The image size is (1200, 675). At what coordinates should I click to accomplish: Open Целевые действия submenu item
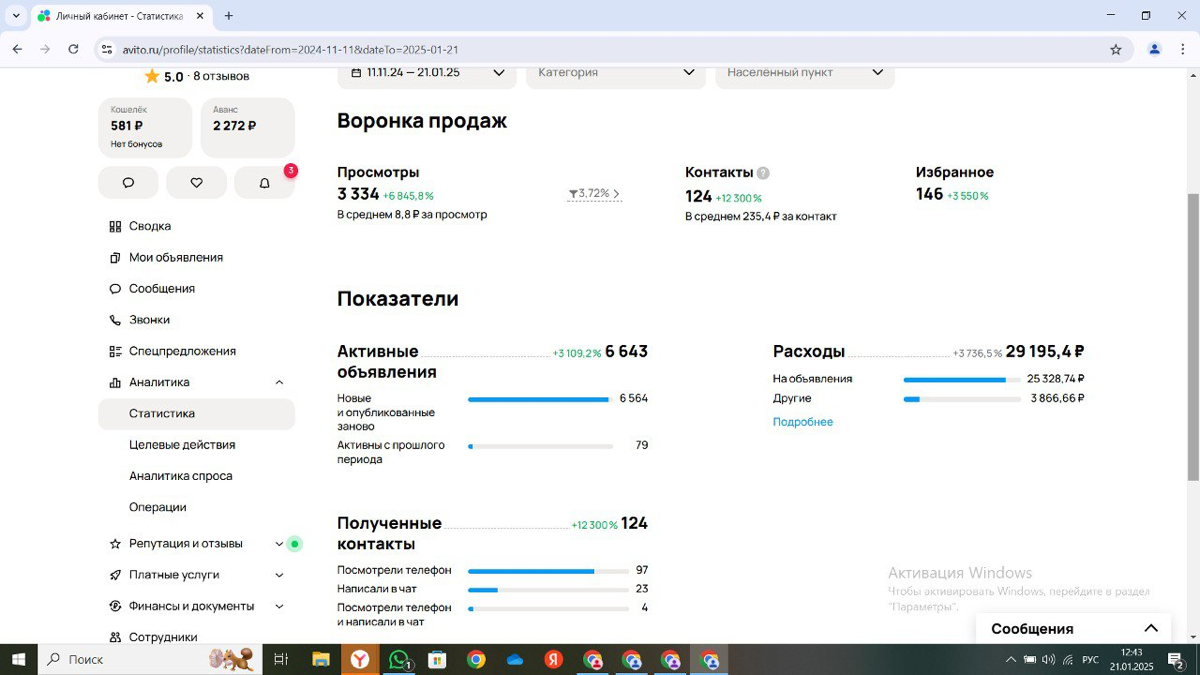[182, 445]
